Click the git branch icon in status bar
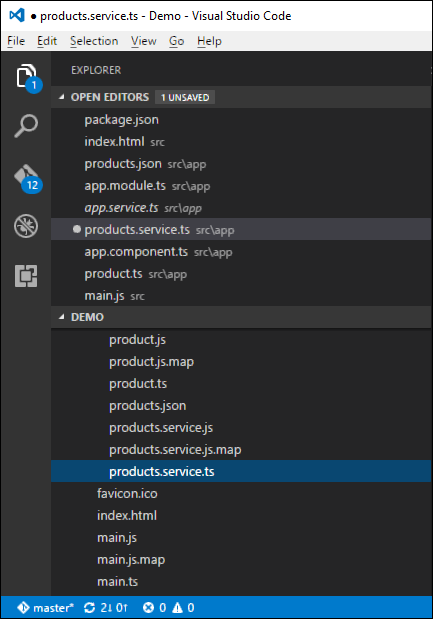Image resolution: width=433 pixels, height=619 pixels. coord(23,608)
